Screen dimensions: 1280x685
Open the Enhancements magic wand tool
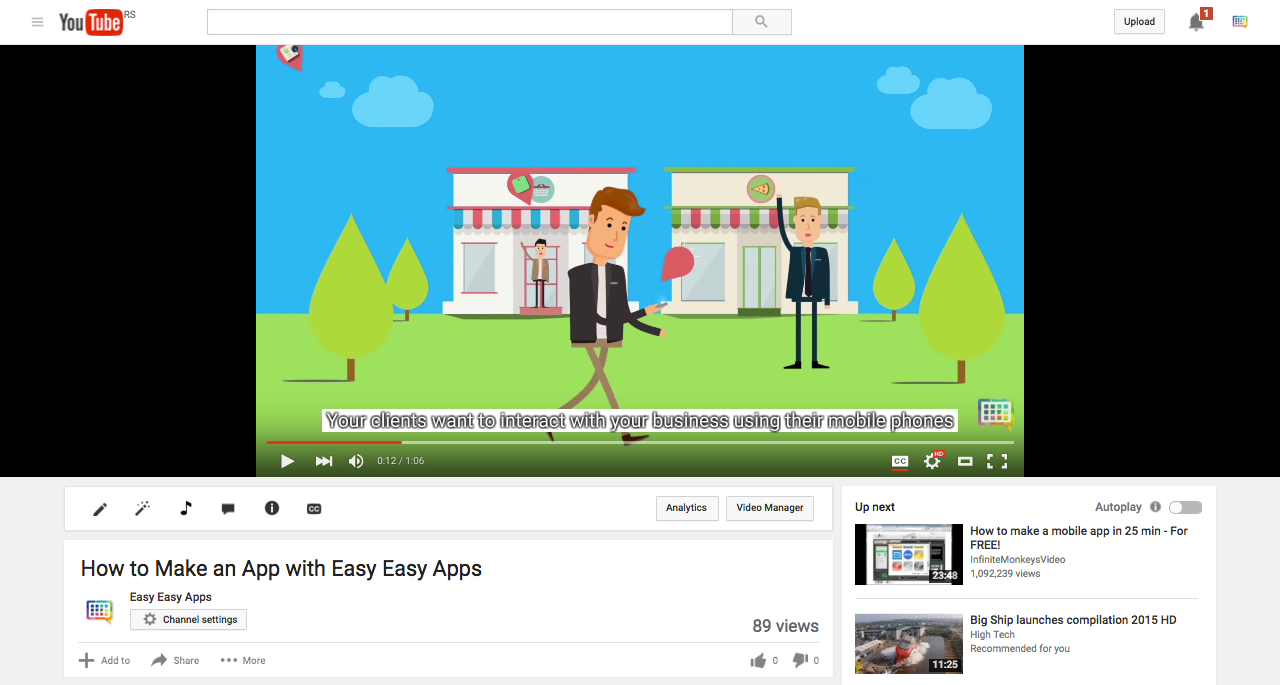click(x=142, y=508)
